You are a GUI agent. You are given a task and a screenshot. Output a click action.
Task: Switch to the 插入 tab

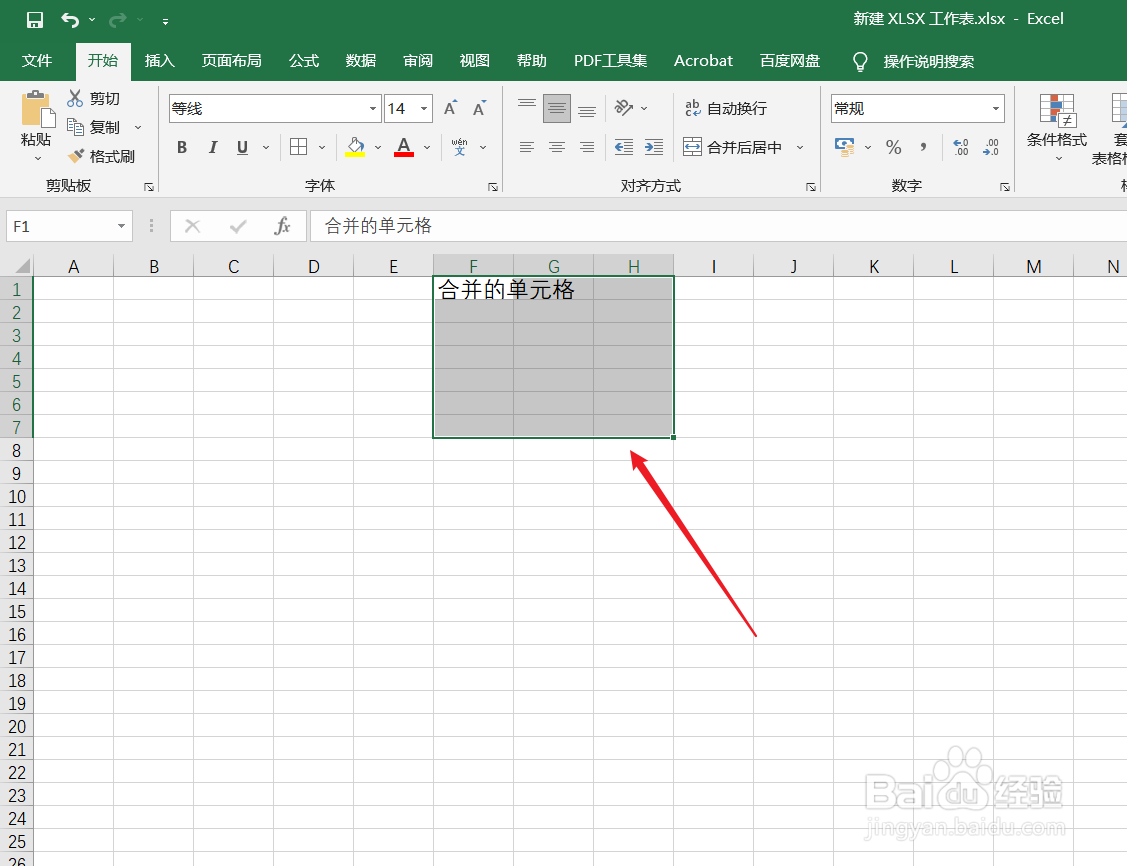pyautogui.click(x=160, y=61)
